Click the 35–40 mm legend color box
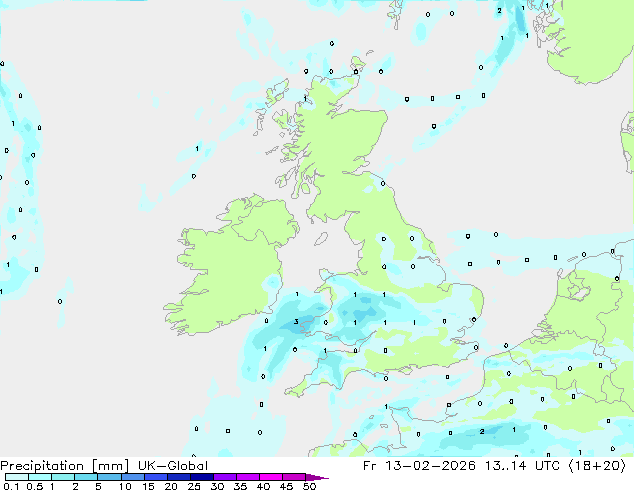This screenshot has width=634, height=490. (x=247, y=477)
